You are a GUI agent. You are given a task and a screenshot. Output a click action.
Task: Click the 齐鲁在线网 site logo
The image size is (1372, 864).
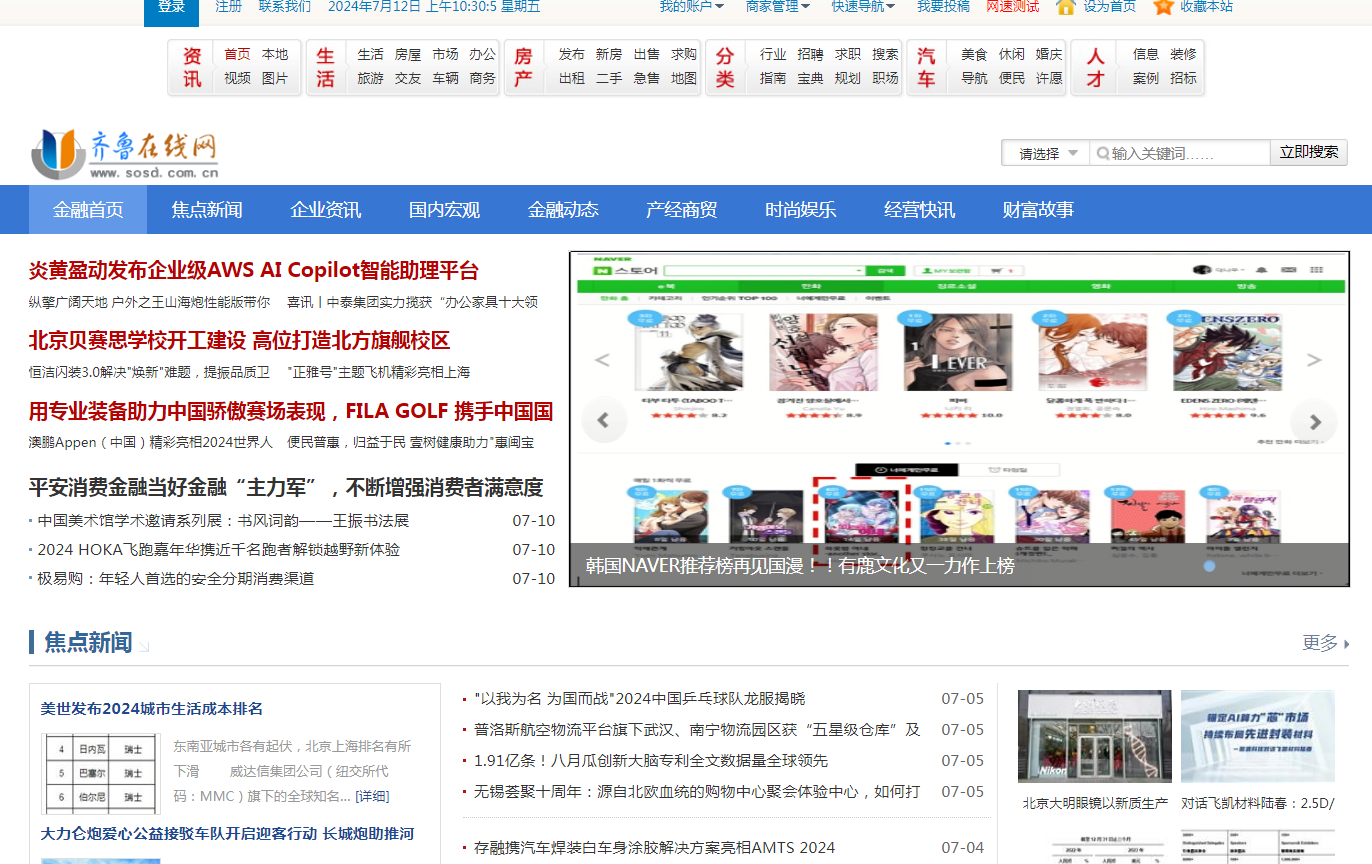pos(125,154)
